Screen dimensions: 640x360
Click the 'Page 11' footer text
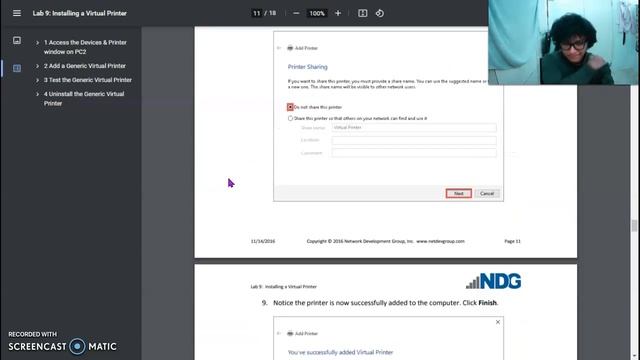[x=512, y=241]
